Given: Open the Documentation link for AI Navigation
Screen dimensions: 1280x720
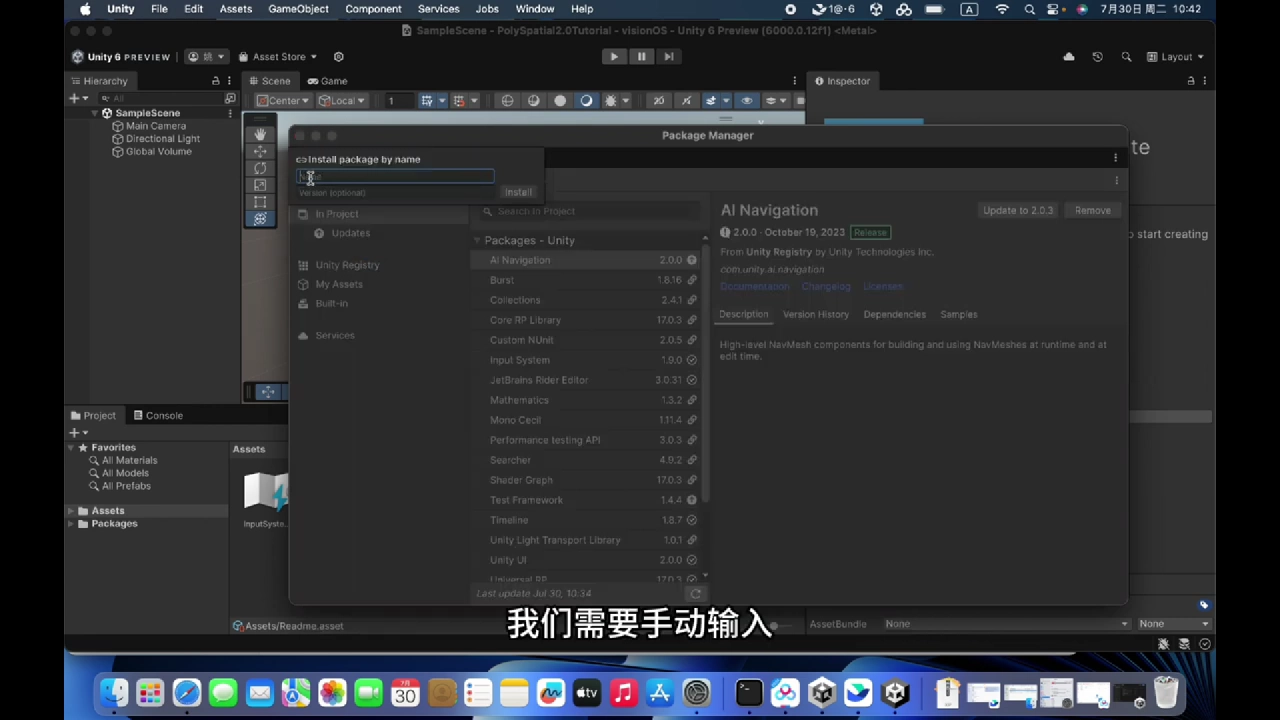Looking at the screenshot, I should click(x=755, y=286).
